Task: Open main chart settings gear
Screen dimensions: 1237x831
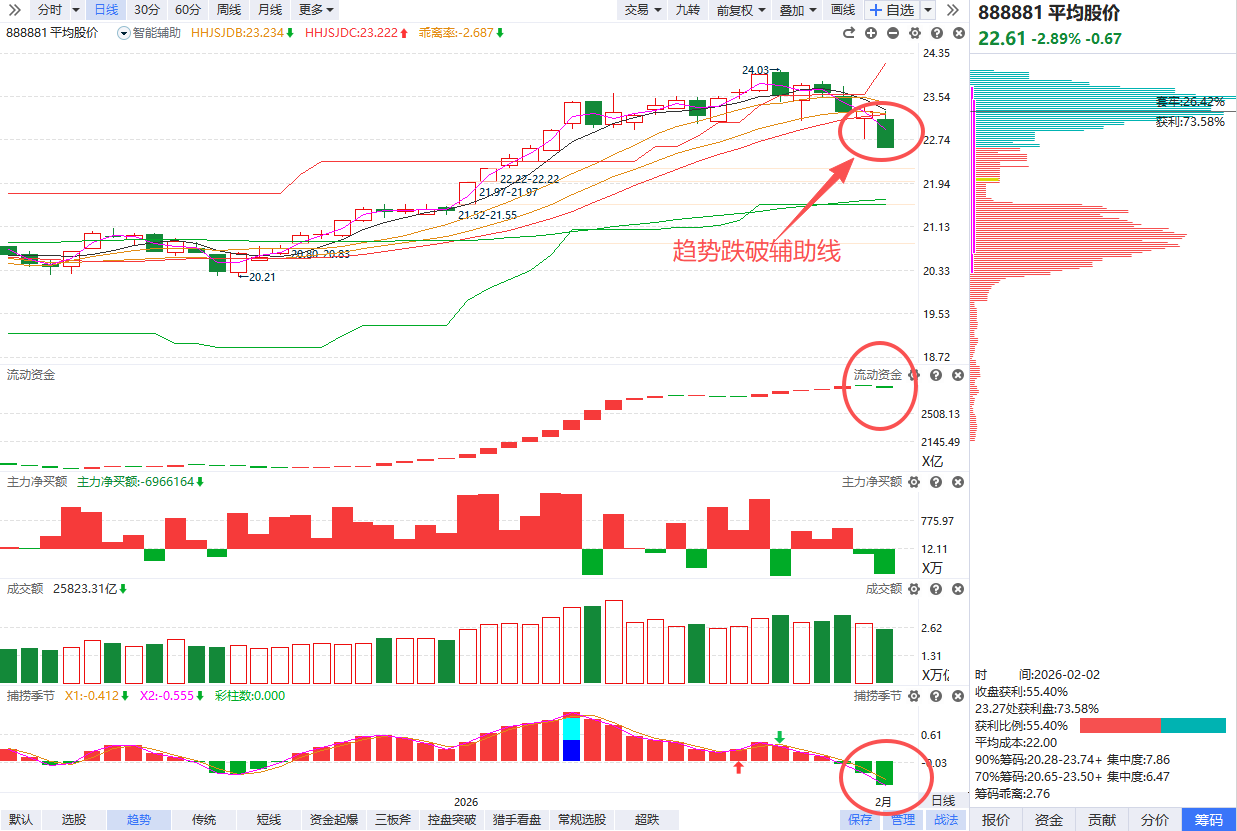Action: pyautogui.click(x=914, y=33)
